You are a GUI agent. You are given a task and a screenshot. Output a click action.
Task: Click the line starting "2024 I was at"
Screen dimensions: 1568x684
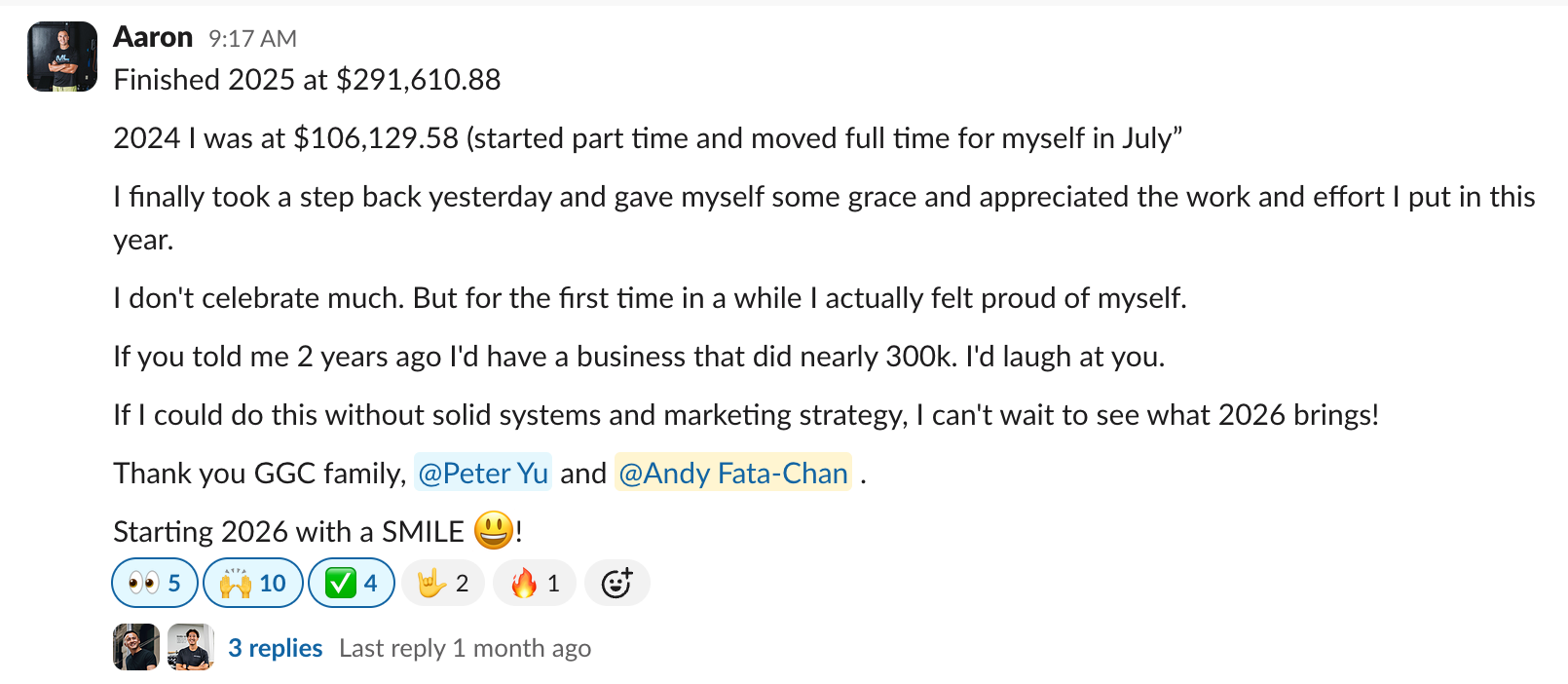[x=647, y=138]
